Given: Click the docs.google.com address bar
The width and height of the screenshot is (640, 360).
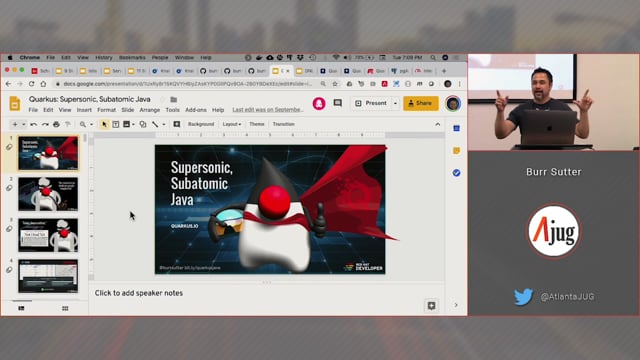Looking at the screenshot, I should 188,84.
